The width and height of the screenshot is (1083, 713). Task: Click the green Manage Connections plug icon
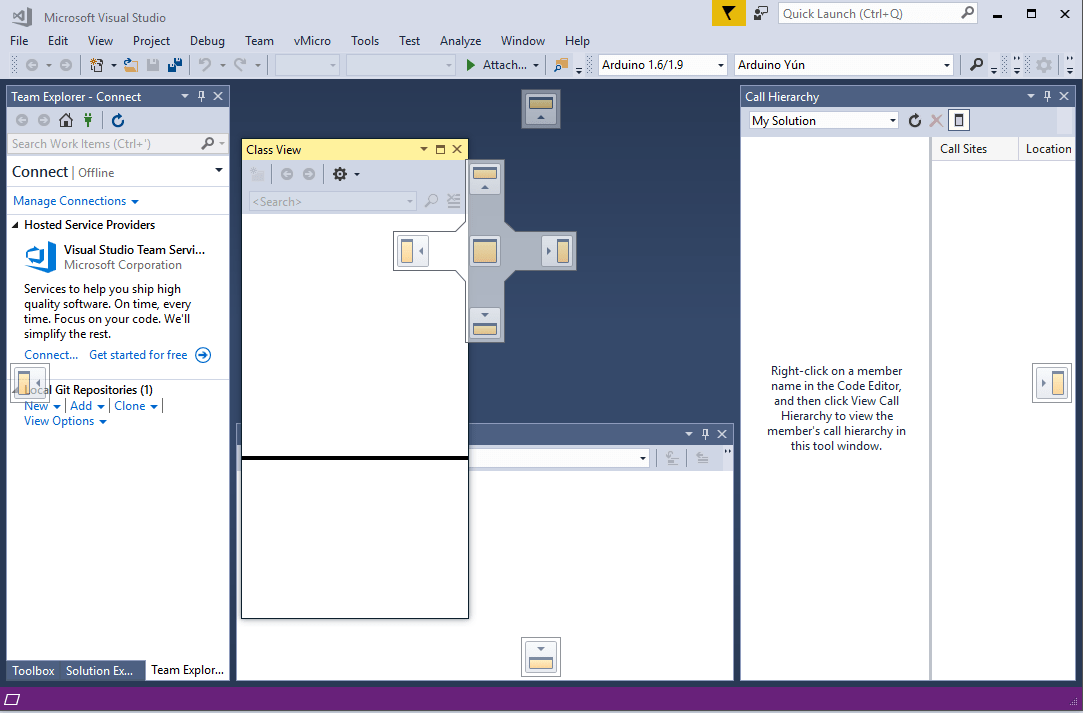tap(88, 120)
